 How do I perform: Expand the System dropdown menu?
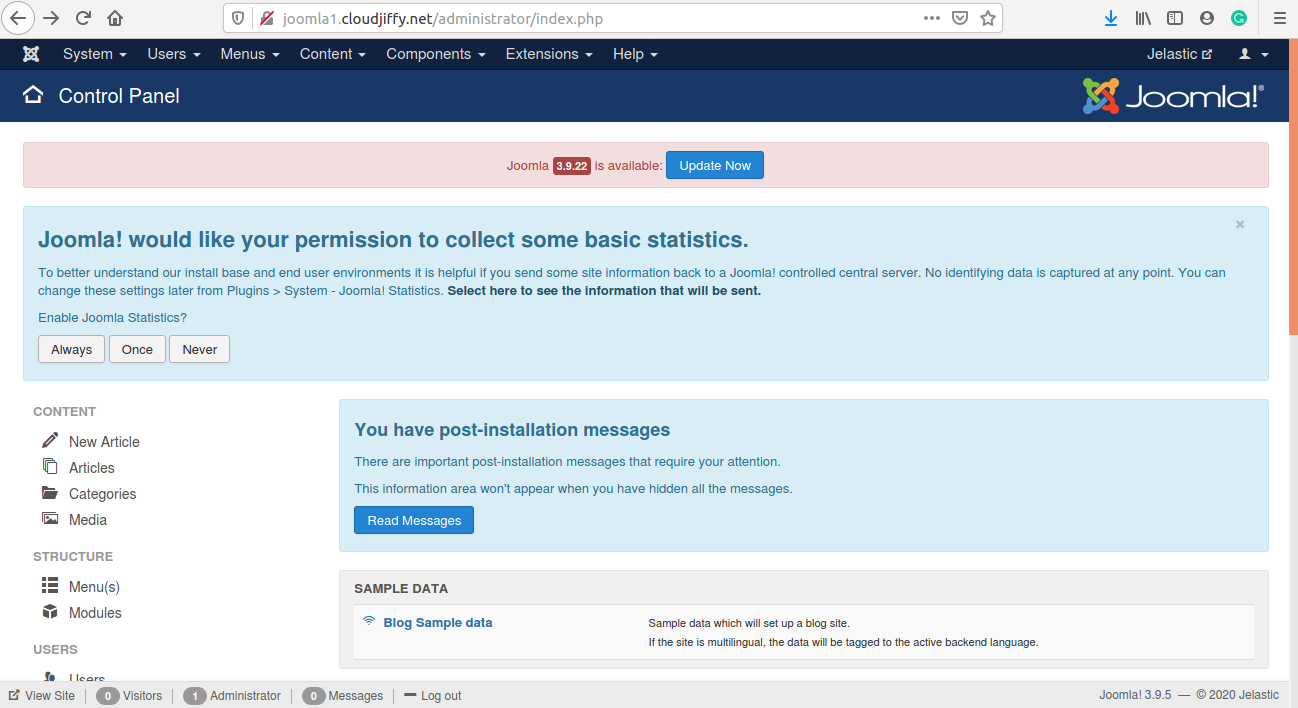pyautogui.click(x=94, y=54)
